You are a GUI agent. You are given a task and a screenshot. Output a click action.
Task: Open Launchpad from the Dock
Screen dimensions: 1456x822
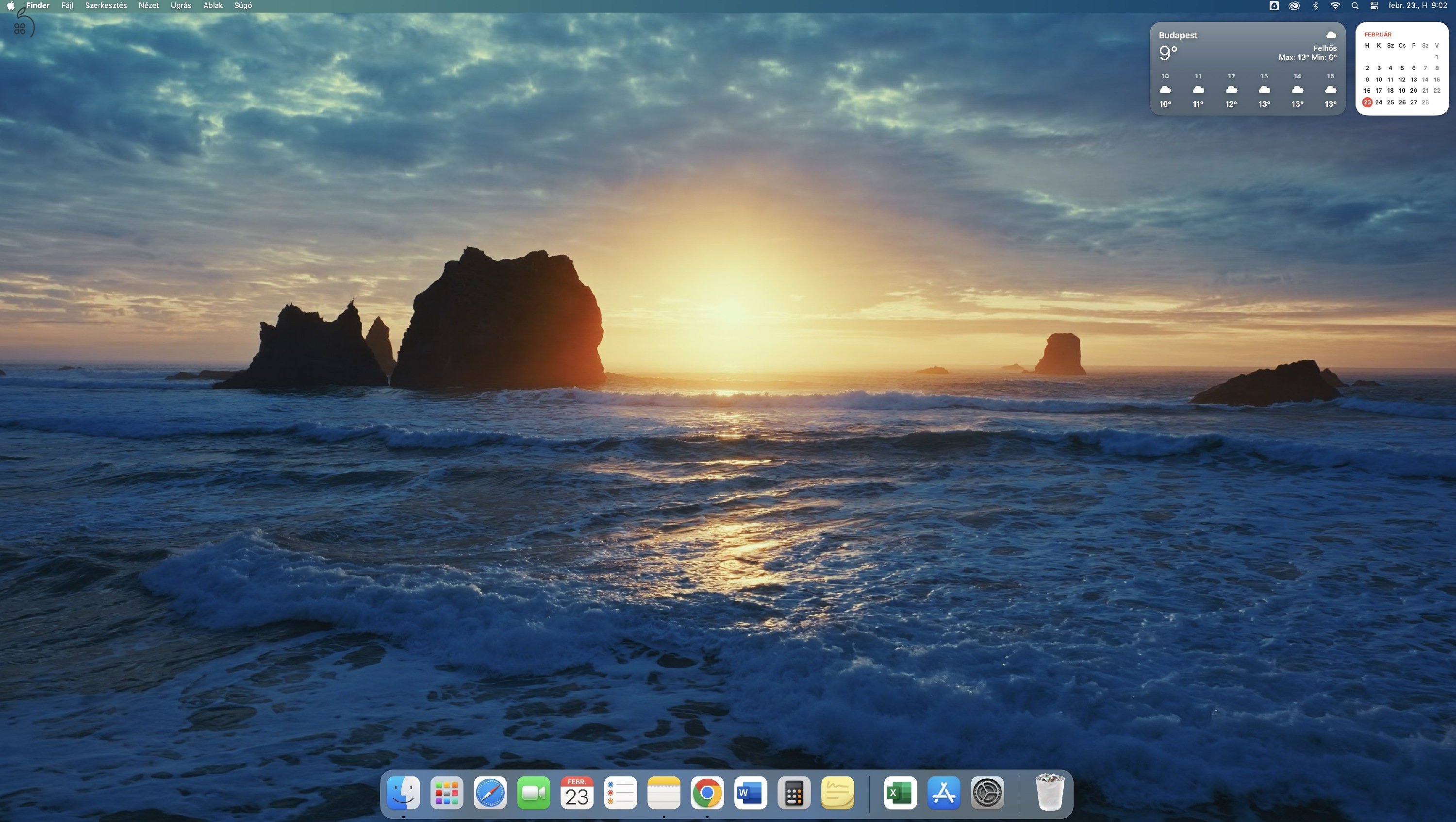point(447,793)
